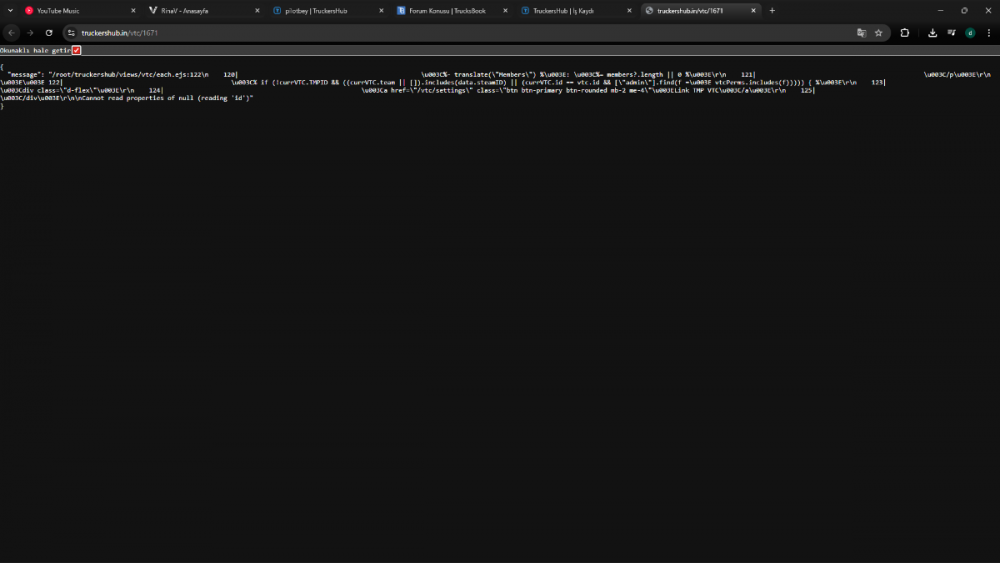Open the translate page icon
The height and width of the screenshot is (563, 1000).
(861, 33)
